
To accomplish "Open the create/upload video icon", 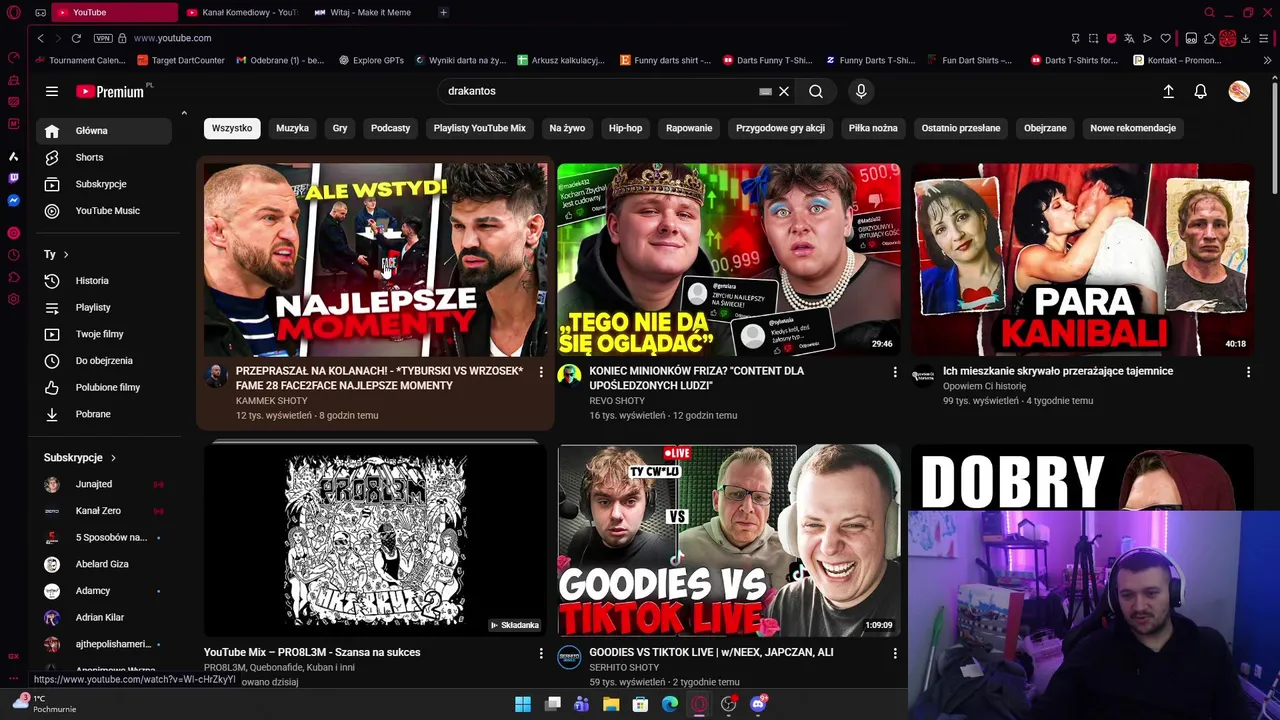I will click(1168, 91).
